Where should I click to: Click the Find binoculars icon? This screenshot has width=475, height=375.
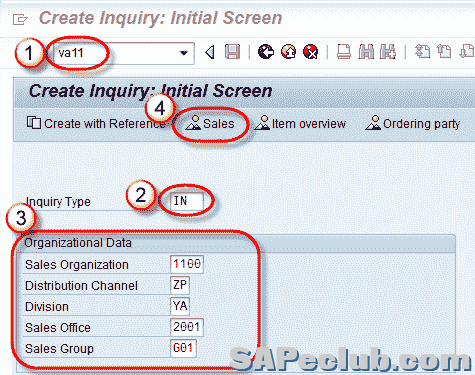366,52
